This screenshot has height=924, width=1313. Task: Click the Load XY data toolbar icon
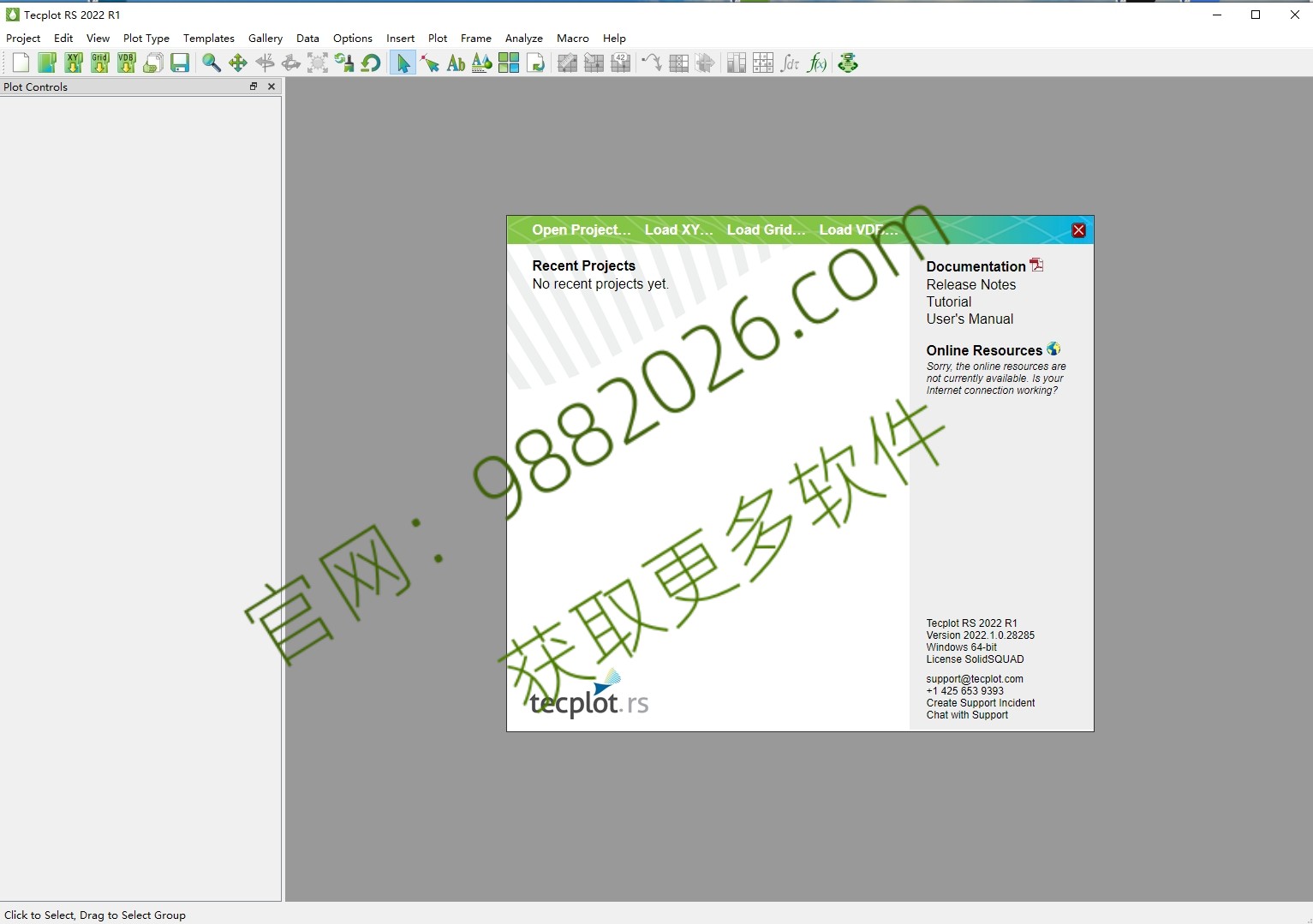pyautogui.click(x=74, y=63)
